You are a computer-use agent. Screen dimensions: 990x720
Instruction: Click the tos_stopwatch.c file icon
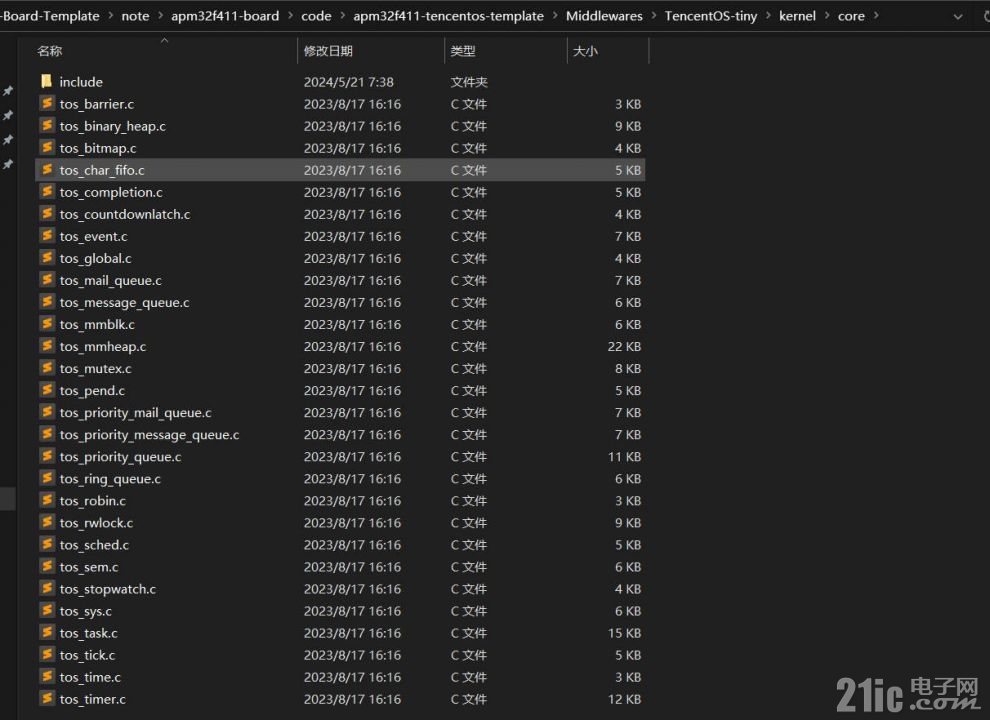pyautogui.click(x=47, y=588)
